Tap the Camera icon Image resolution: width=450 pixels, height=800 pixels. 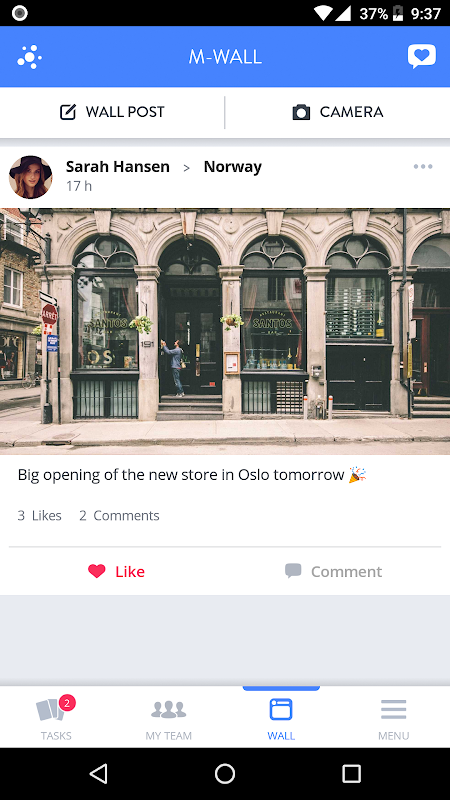(301, 112)
